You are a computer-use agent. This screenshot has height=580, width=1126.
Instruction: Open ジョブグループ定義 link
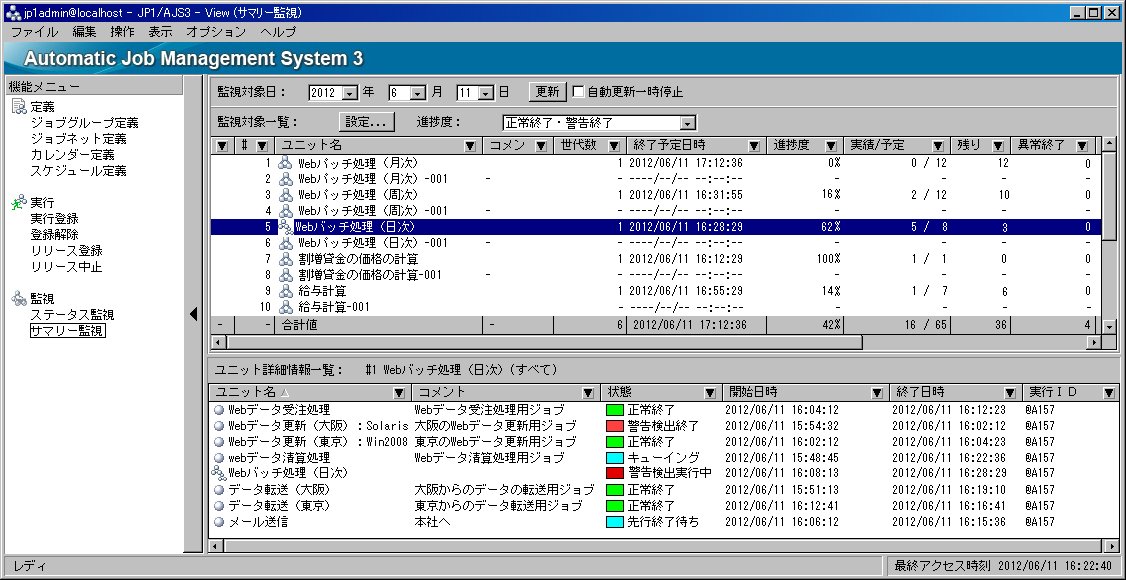85,123
